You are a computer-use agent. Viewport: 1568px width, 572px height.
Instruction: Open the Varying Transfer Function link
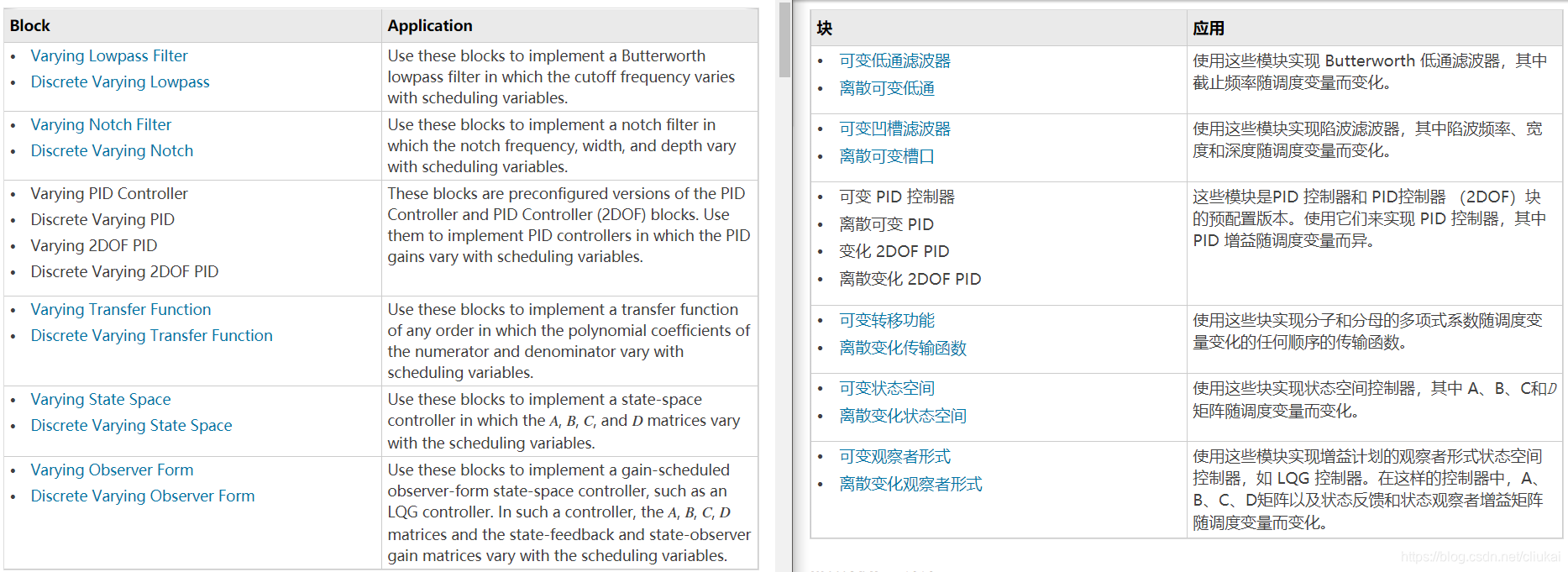click(x=121, y=310)
